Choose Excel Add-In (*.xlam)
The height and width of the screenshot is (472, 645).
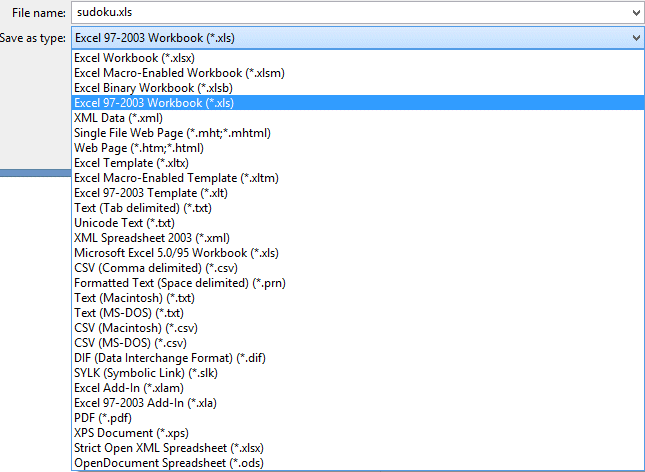(358, 388)
